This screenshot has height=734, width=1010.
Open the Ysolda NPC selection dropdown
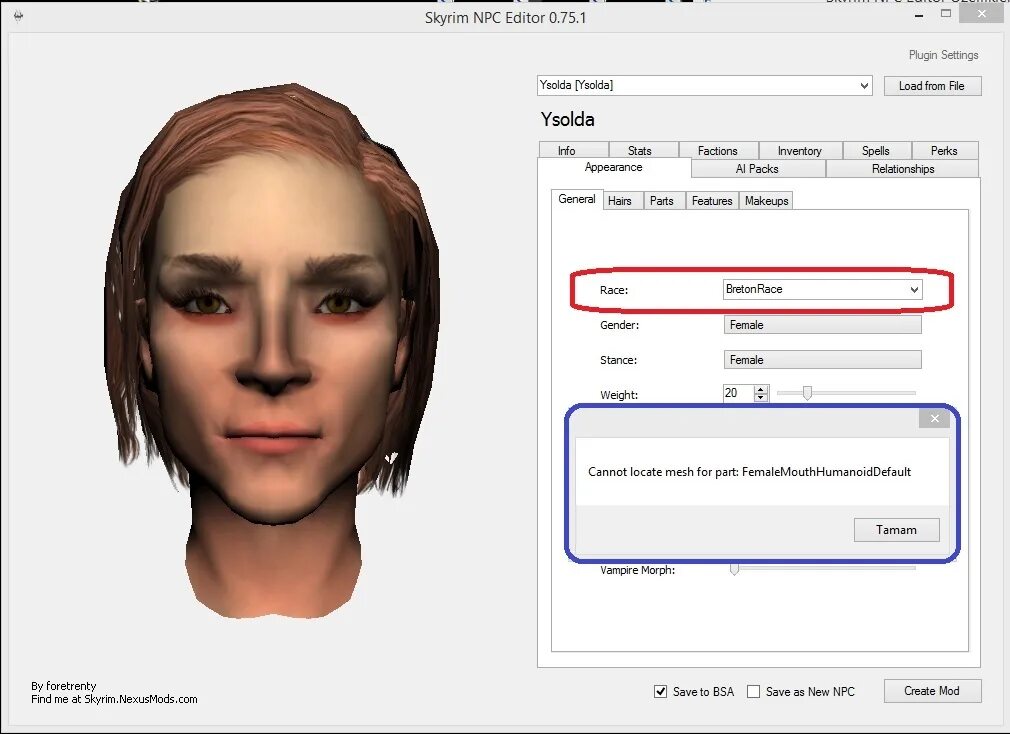pyautogui.click(x=705, y=86)
